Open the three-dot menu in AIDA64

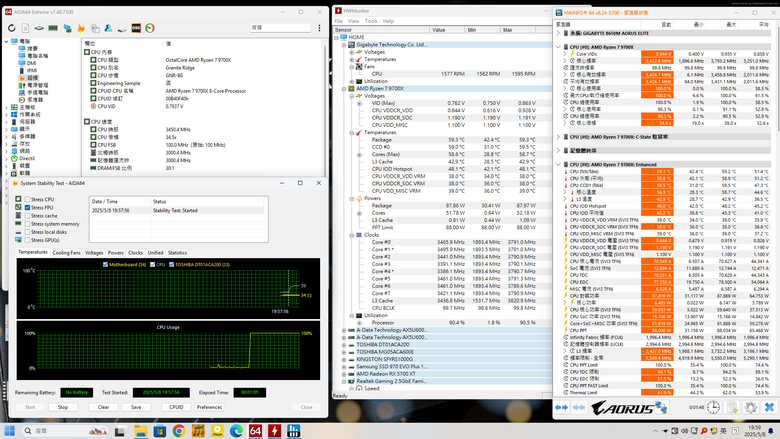[x=319, y=28]
